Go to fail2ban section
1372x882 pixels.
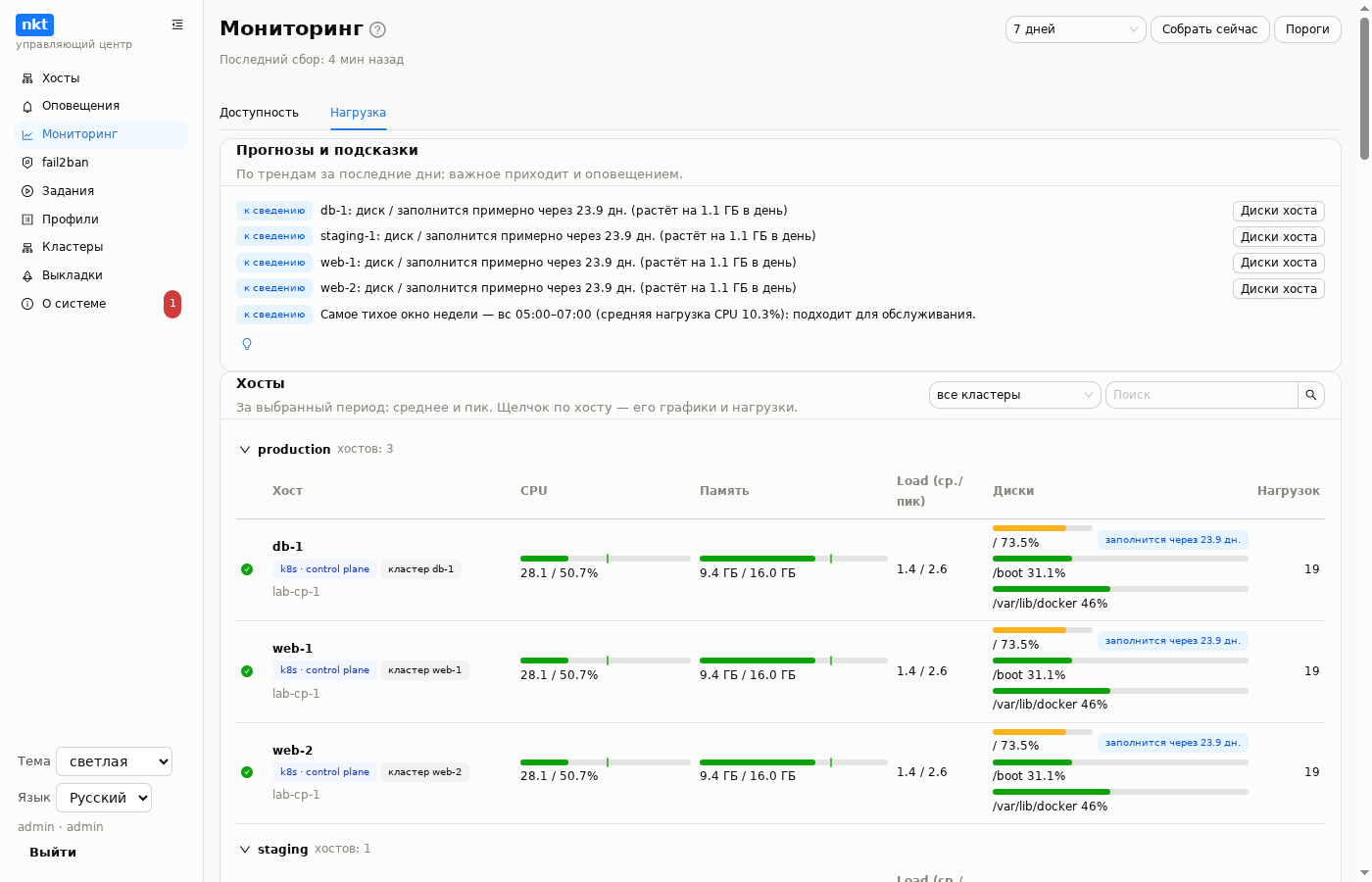101,163
